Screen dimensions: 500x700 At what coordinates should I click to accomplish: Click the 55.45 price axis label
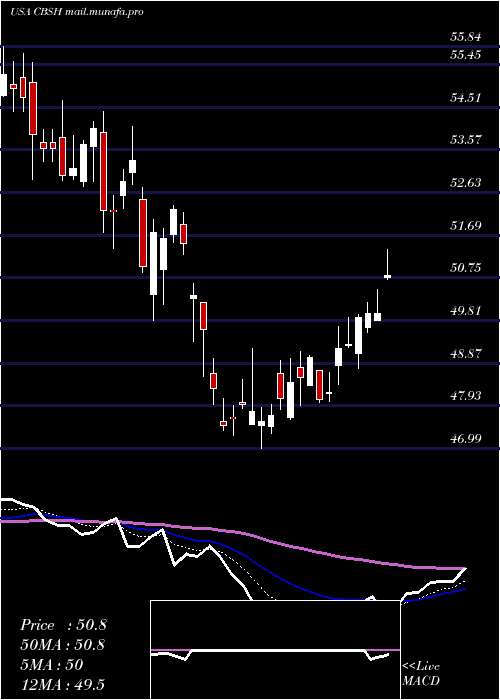tap(468, 55)
